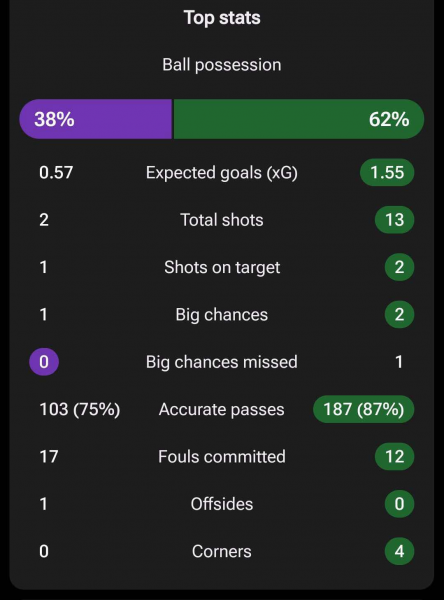Click the green 0 offsides badge
Screen dimensions: 444x600
tap(399, 504)
